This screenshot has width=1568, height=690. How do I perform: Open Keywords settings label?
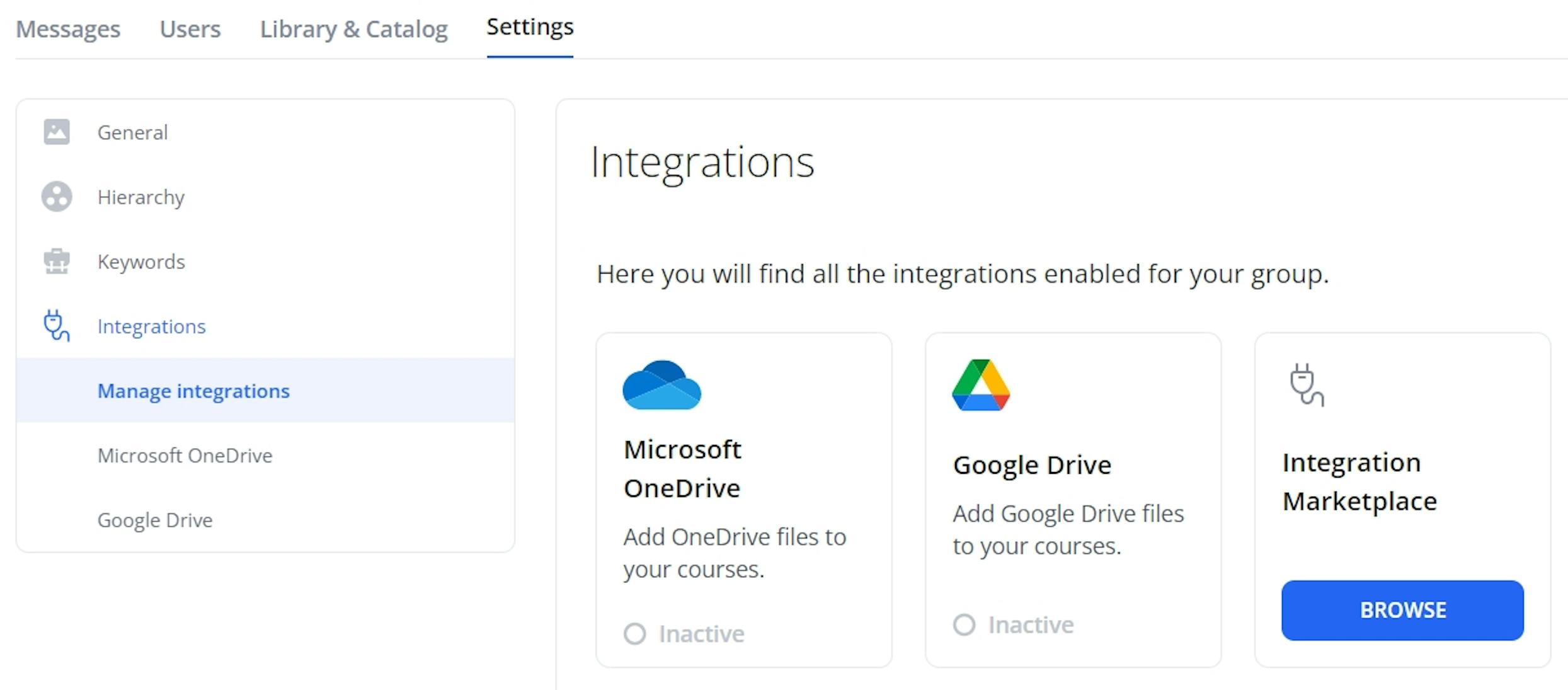pos(141,262)
